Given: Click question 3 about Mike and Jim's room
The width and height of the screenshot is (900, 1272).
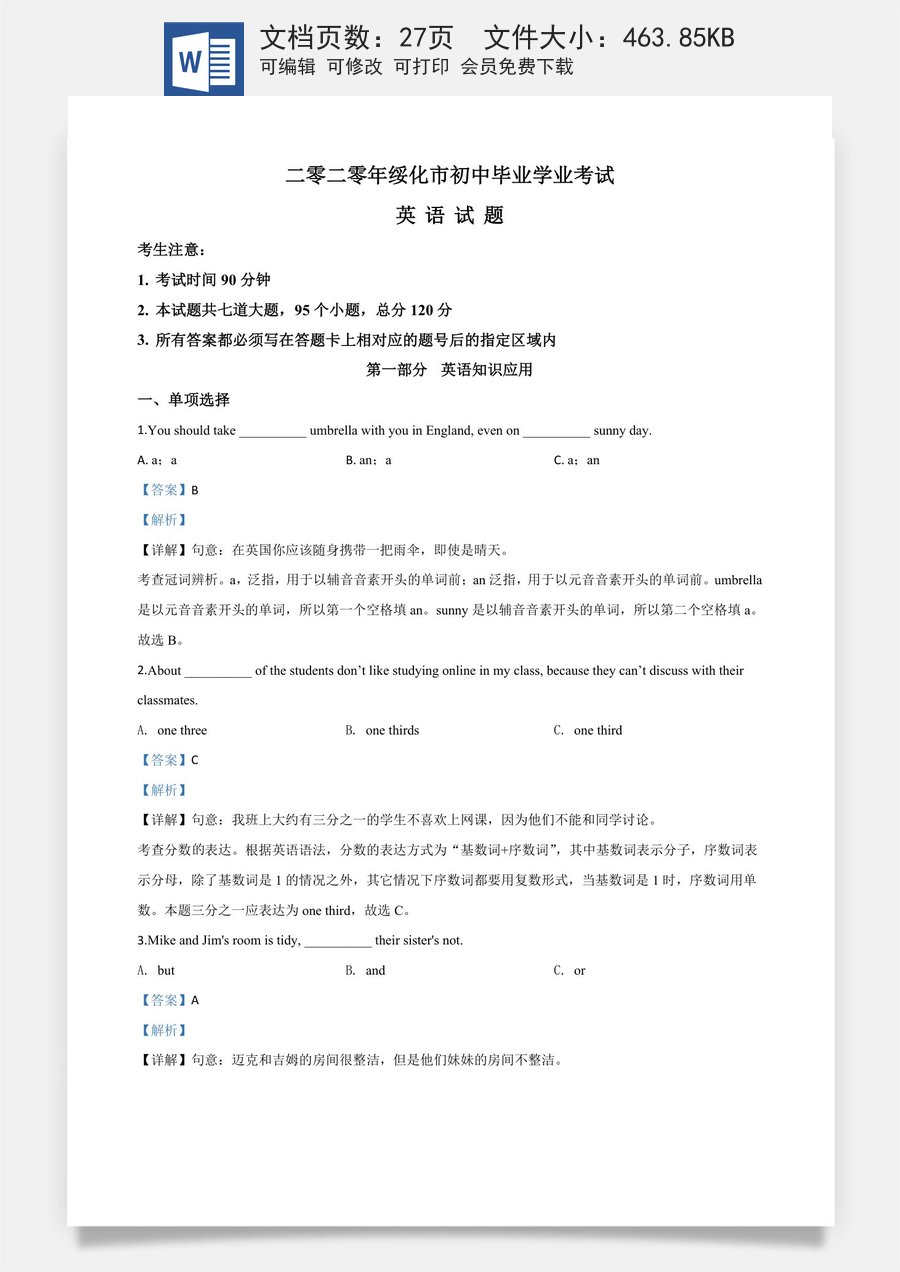Looking at the screenshot, I should 300,940.
